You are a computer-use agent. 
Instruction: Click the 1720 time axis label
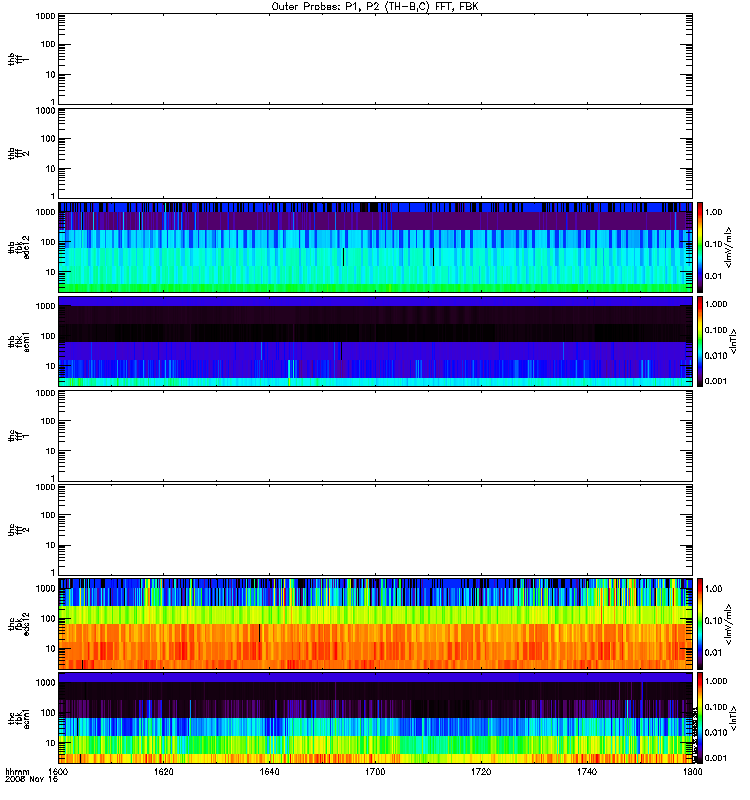coord(481,771)
